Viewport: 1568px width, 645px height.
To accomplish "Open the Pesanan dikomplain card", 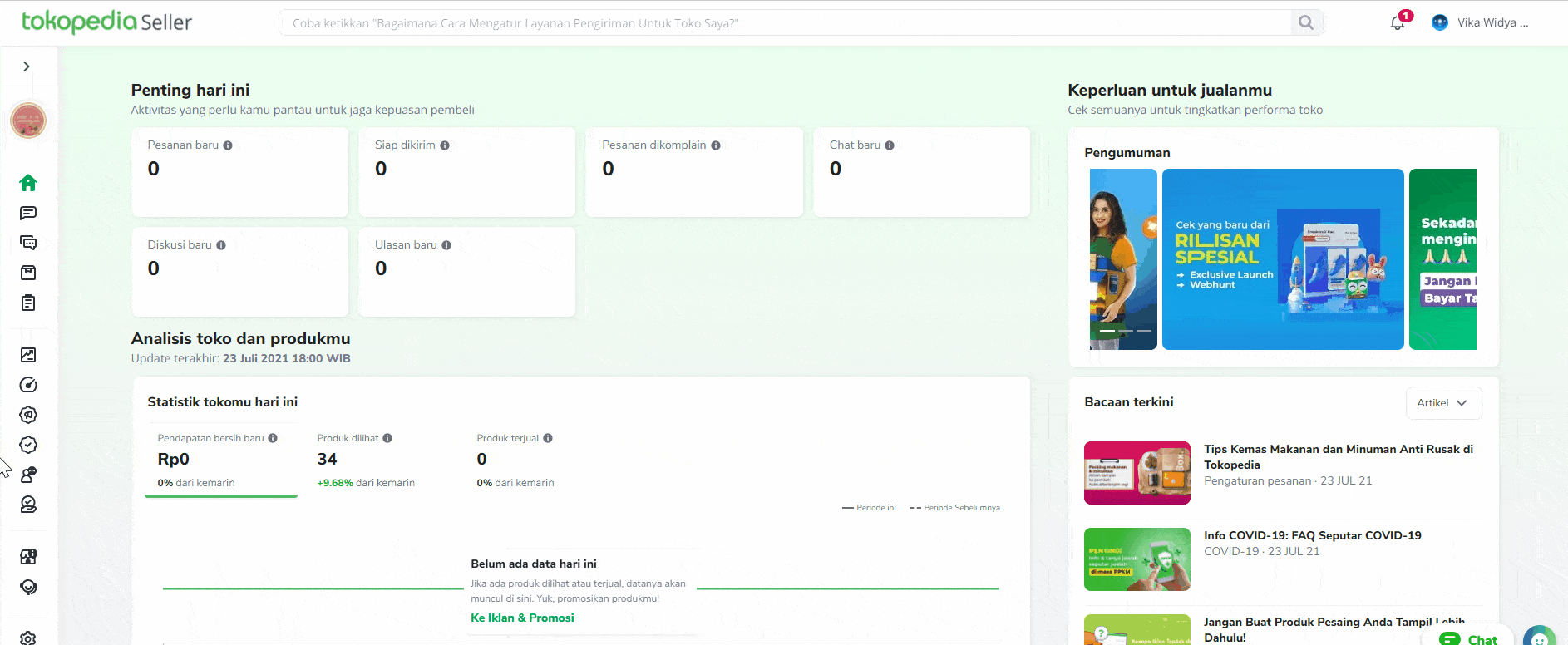I will pos(694,172).
